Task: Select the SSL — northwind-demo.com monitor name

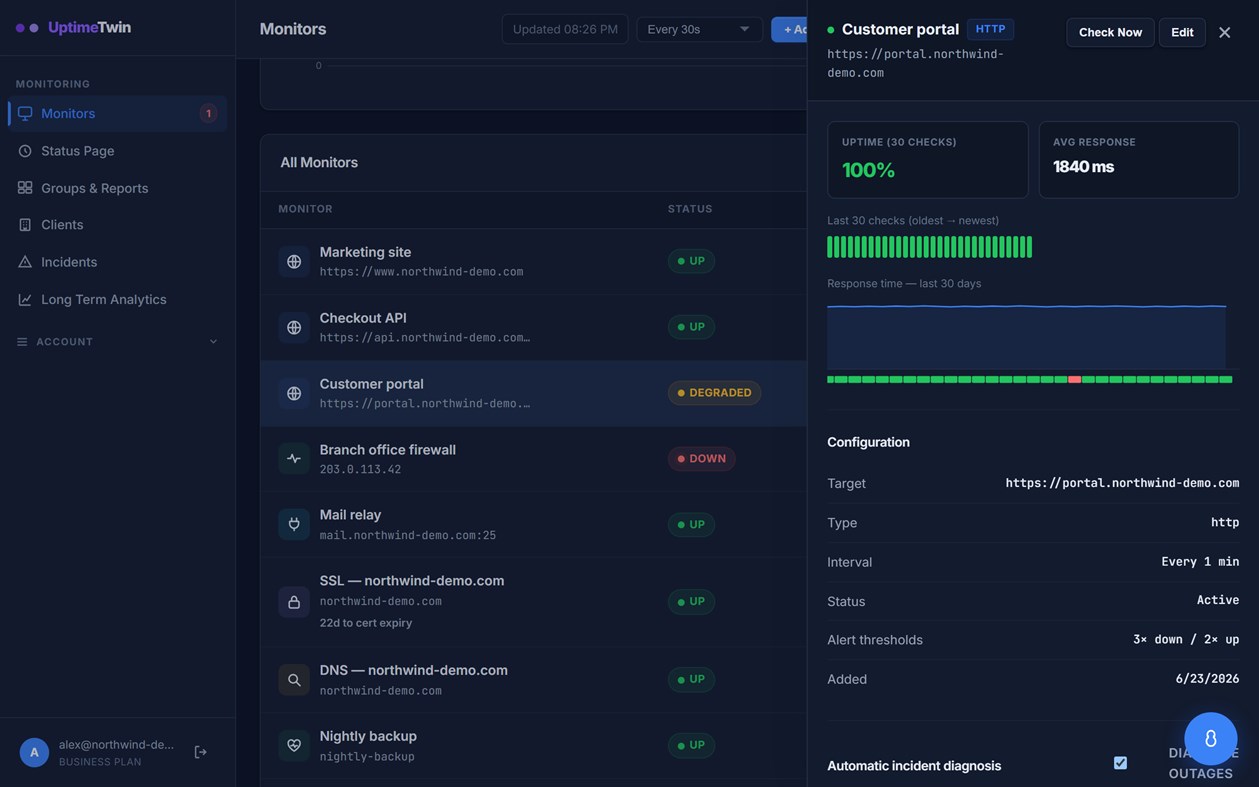Action: tap(412, 581)
